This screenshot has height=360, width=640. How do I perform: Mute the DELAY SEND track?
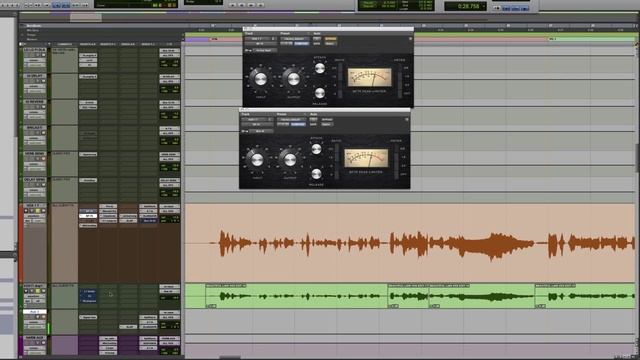(x=43, y=184)
